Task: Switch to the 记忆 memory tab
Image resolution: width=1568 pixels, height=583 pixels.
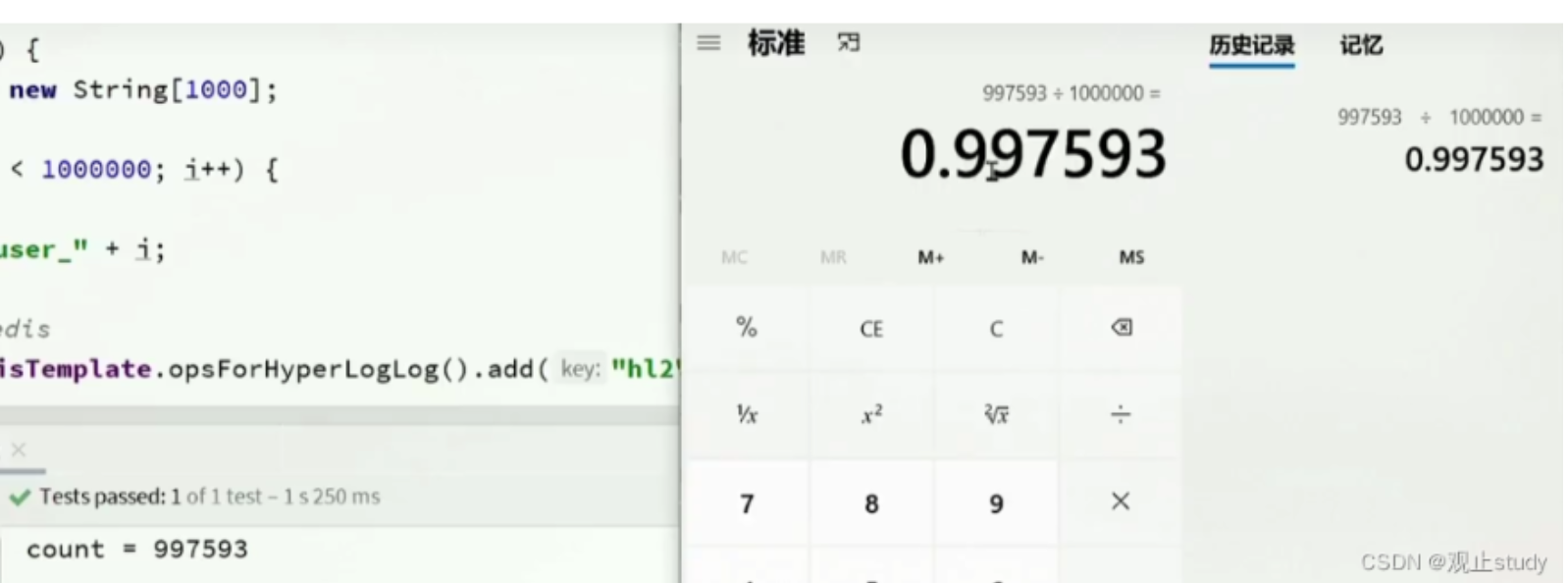Action: (1361, 45)
